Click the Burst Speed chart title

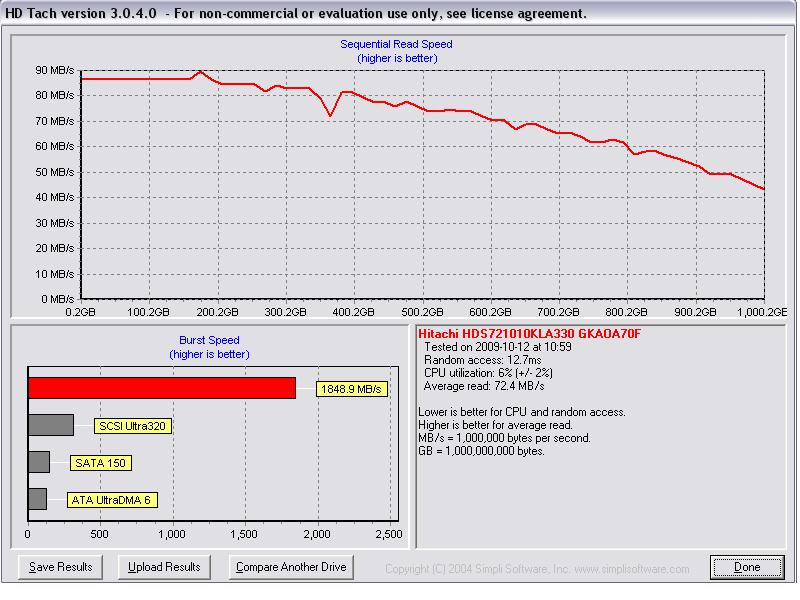(x=209, y=340)
